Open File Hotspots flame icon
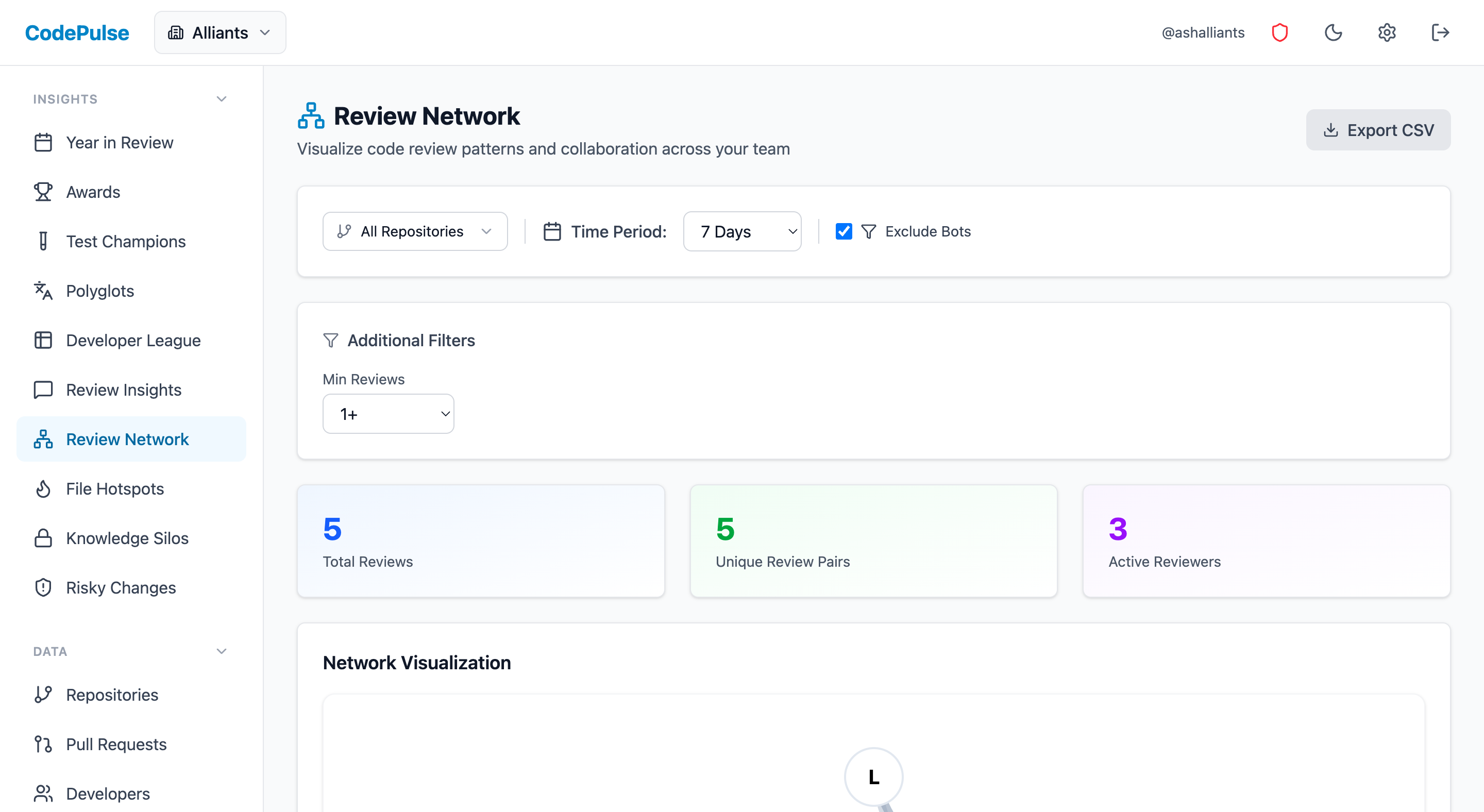The height and width of the screenshot is (812, 1484). tap(43, 488)
